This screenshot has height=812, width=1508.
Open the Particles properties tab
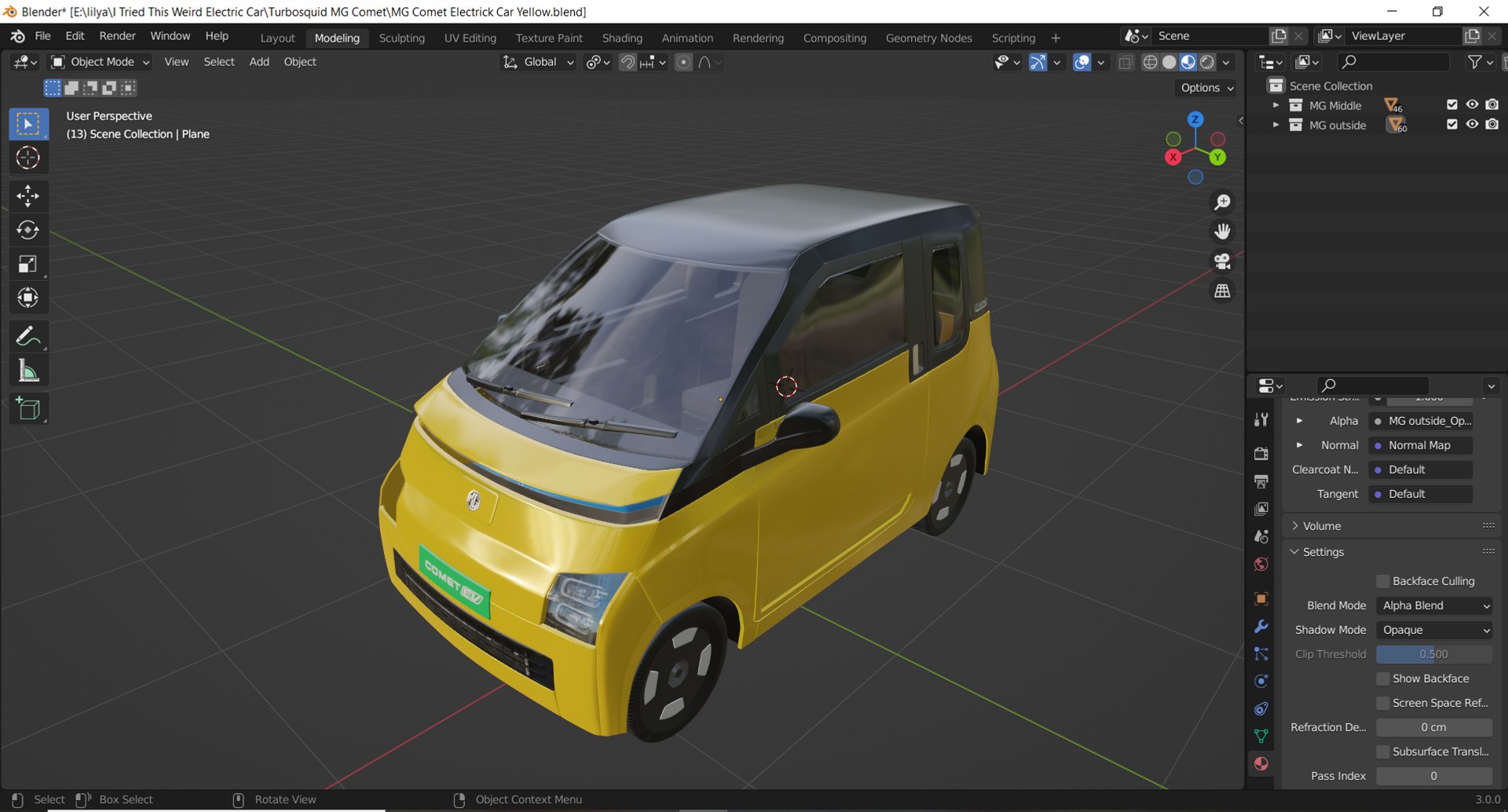click(x=1261, y=654)
